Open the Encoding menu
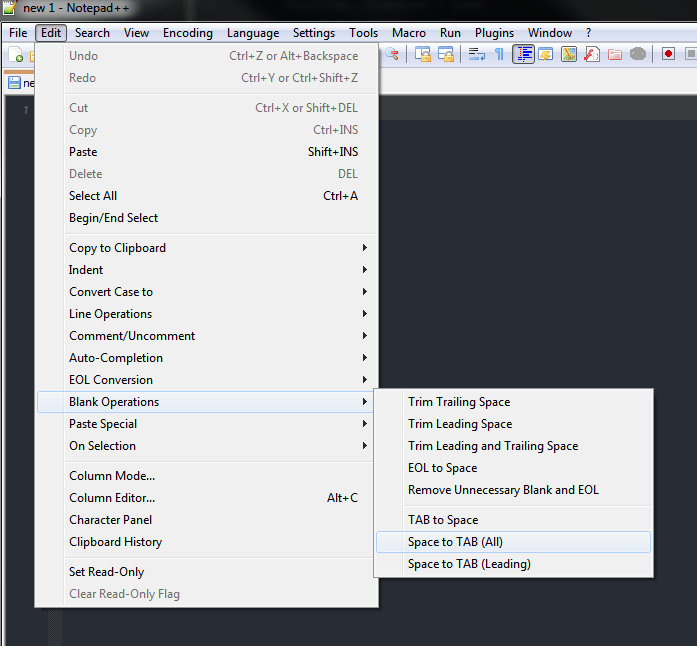The width and height of the screenshot is (697, 646). pos(188,33)
